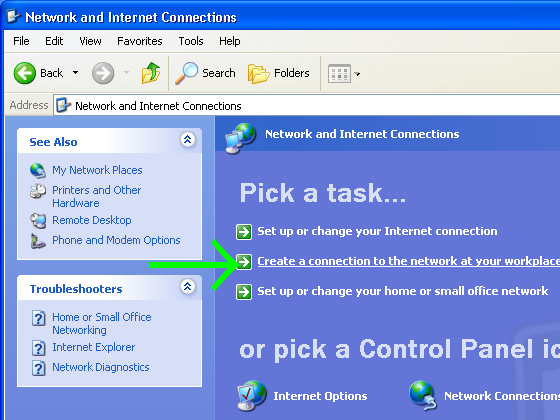Click the Up folder icon in toolbar
Viewport: 560px width, 420px height.
pos(151,73)
